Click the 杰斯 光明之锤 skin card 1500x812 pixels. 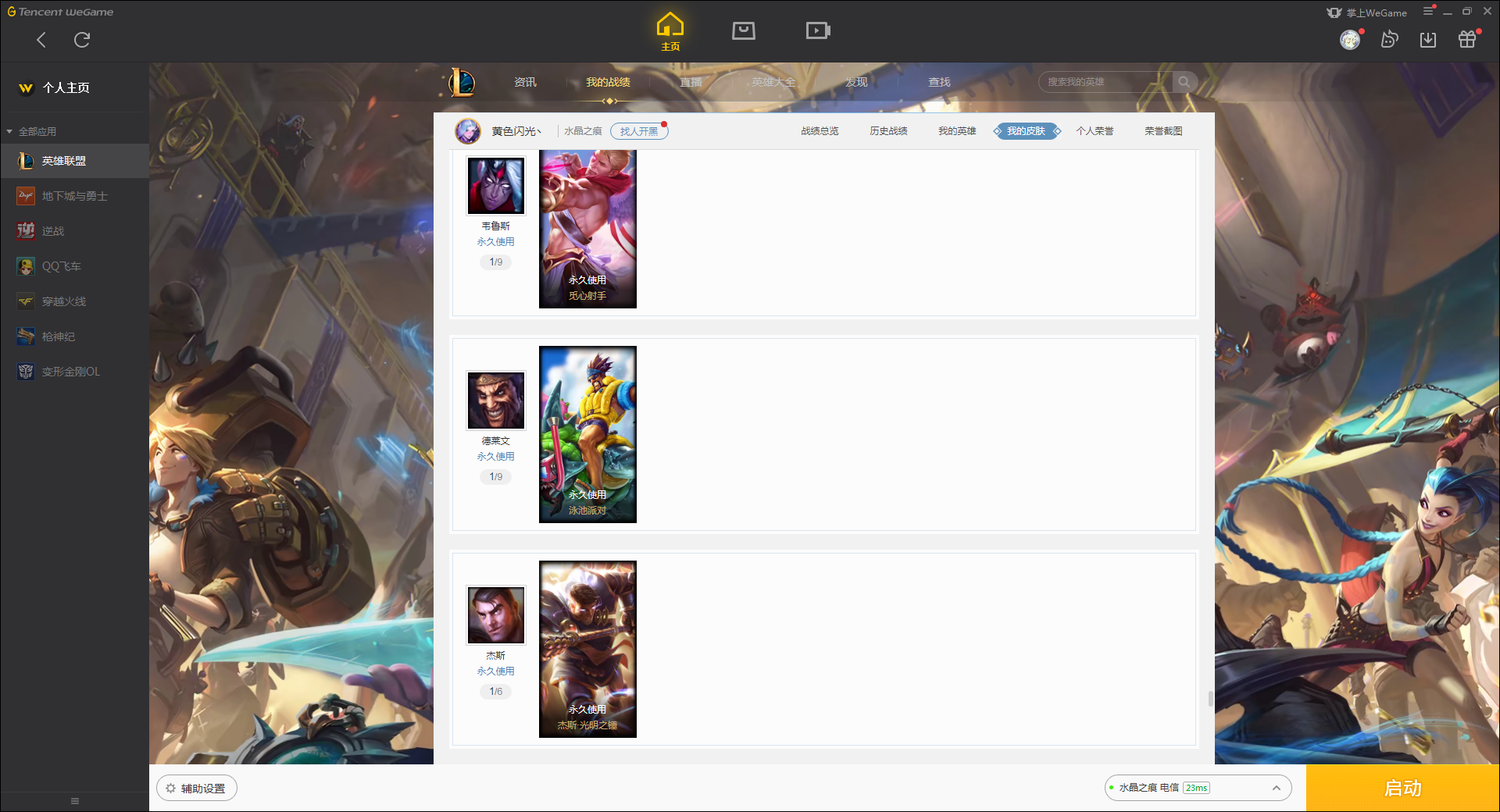coord(587,649)
